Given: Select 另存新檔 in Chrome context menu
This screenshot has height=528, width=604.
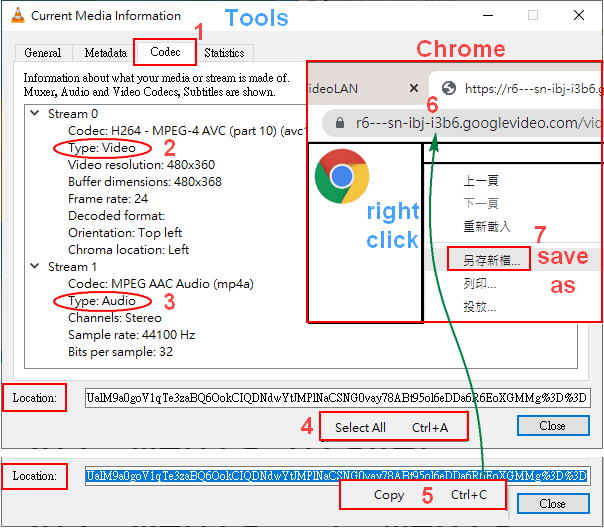Looking at the screenshot, I should pyautogui.click(x=491, y=259).
